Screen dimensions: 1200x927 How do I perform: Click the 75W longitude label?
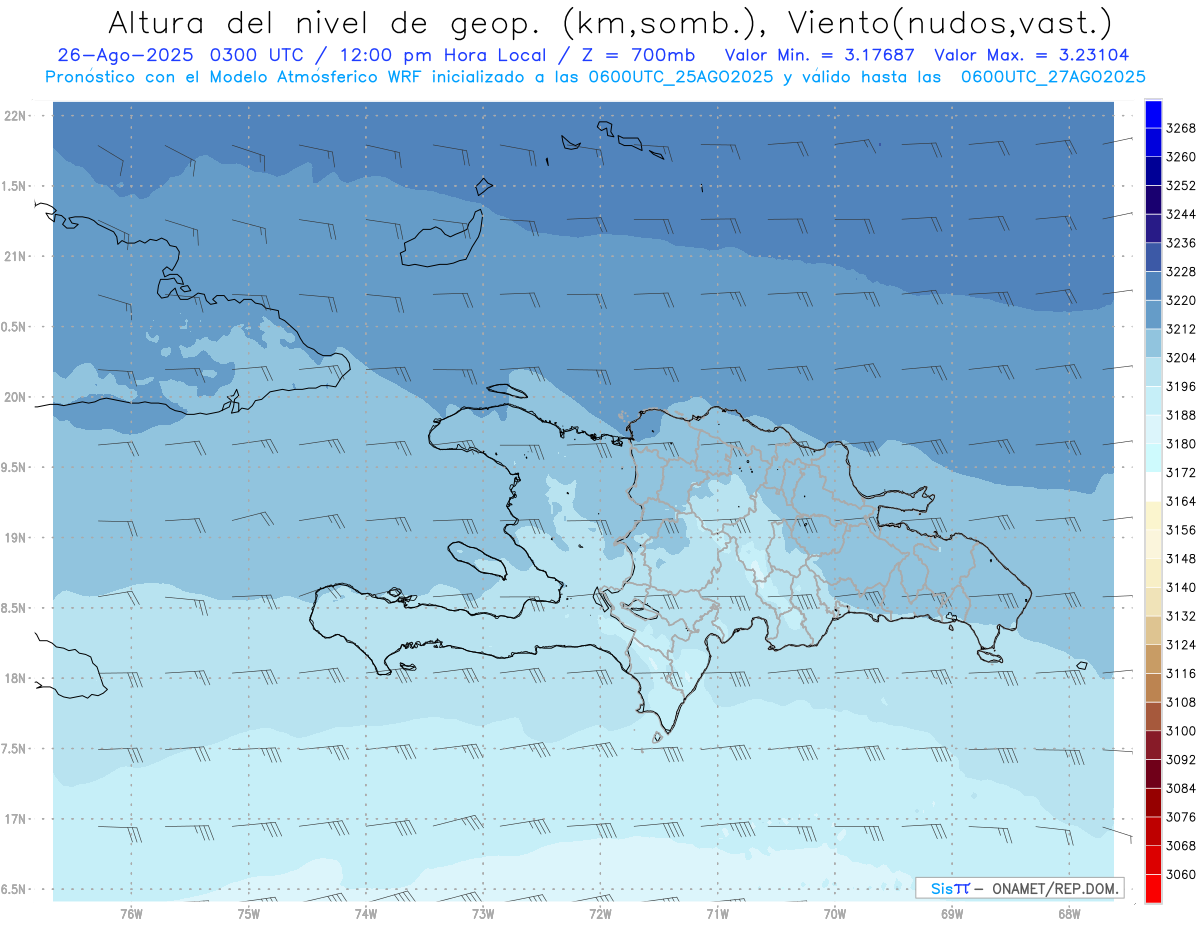click(x=249, y=913)
